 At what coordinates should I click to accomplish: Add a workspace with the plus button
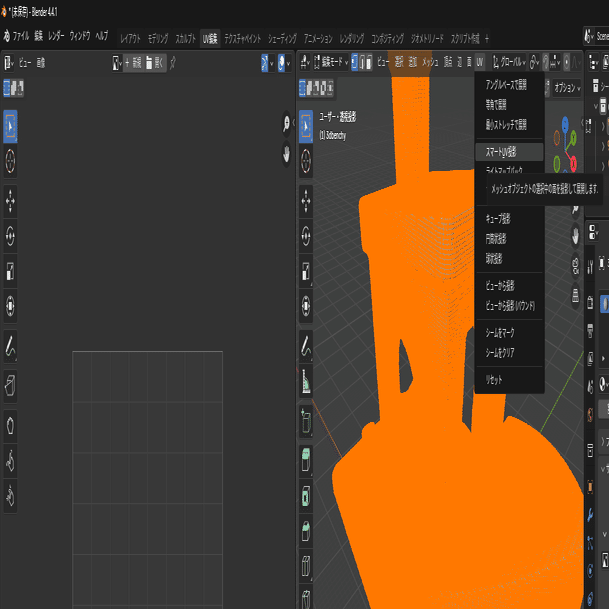487,38
